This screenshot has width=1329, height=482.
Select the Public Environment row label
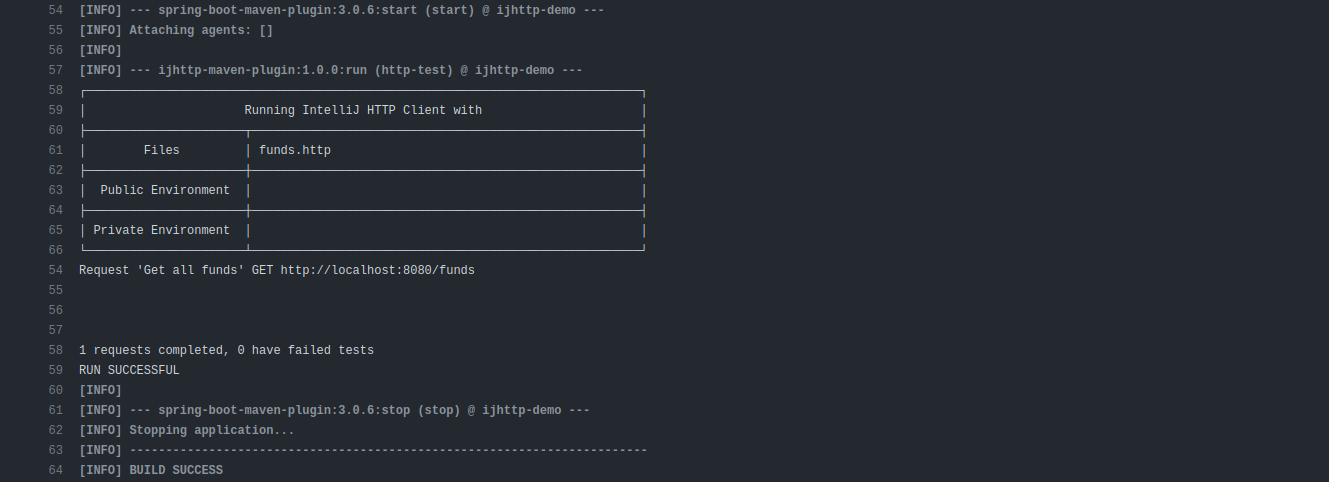(165, 190)
